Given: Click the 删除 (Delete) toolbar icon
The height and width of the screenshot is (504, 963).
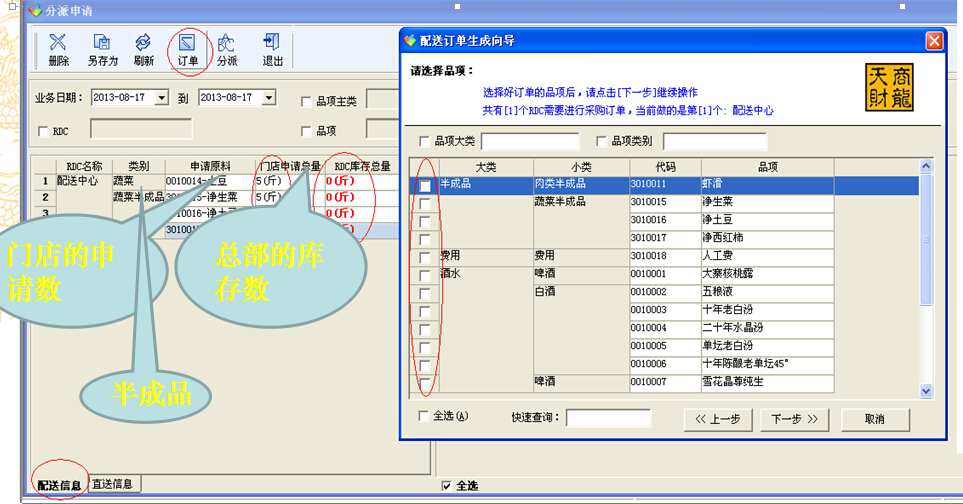Looking at the screenshot, I should point(58,48).
